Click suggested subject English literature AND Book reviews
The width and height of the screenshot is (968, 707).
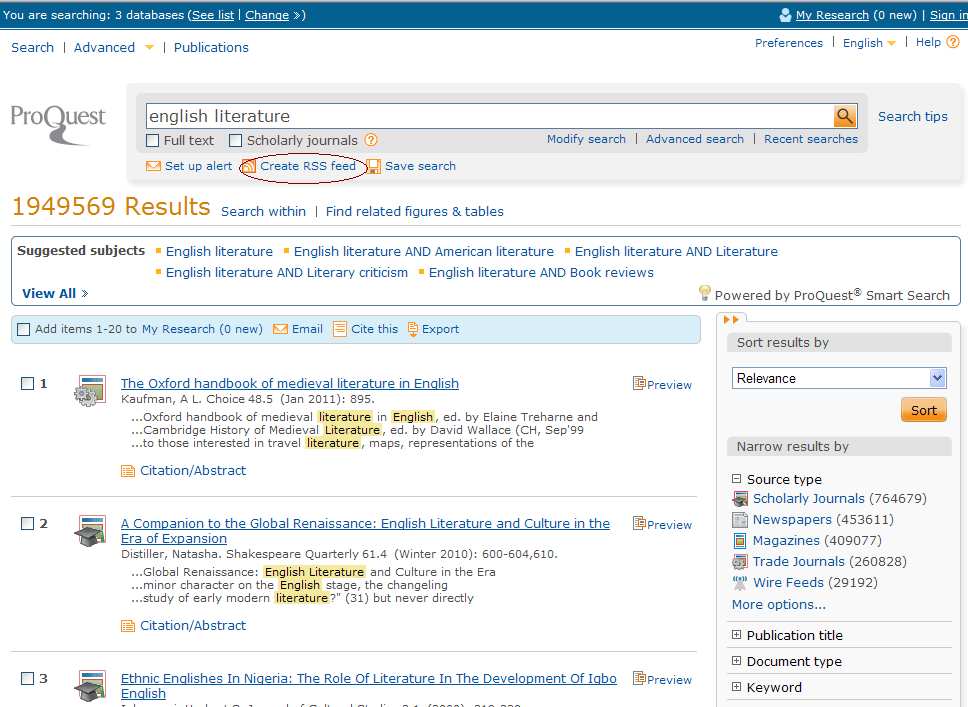[x=541, y=272]
